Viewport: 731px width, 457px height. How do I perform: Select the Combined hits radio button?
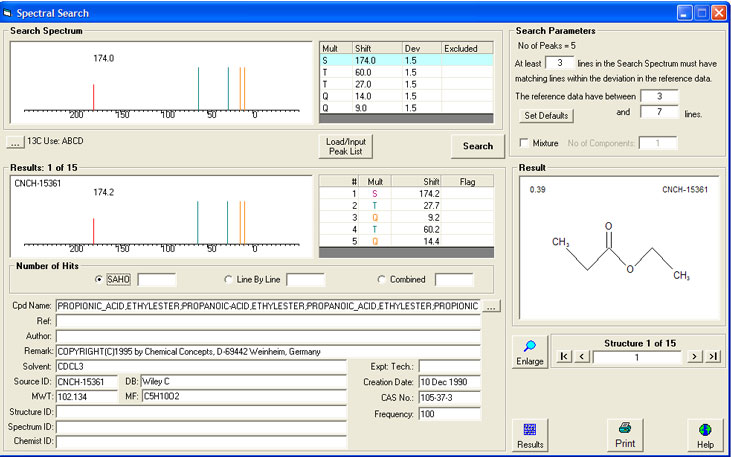(382, 279)
